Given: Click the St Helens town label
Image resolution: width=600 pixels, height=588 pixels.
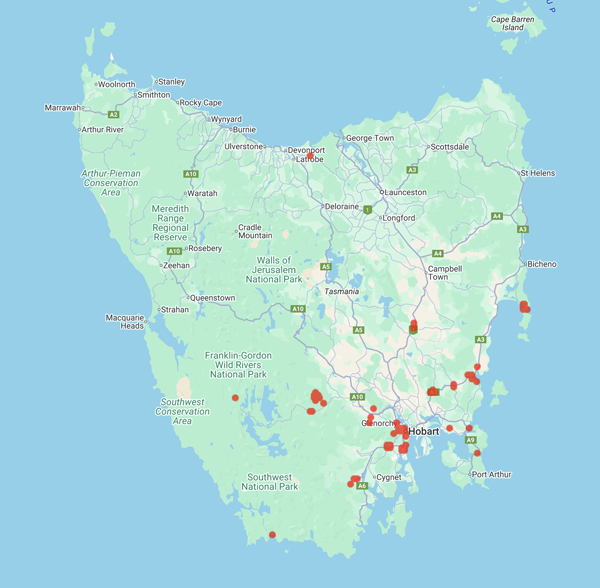Looking at the screenshot, I should (x=536, y=173).
